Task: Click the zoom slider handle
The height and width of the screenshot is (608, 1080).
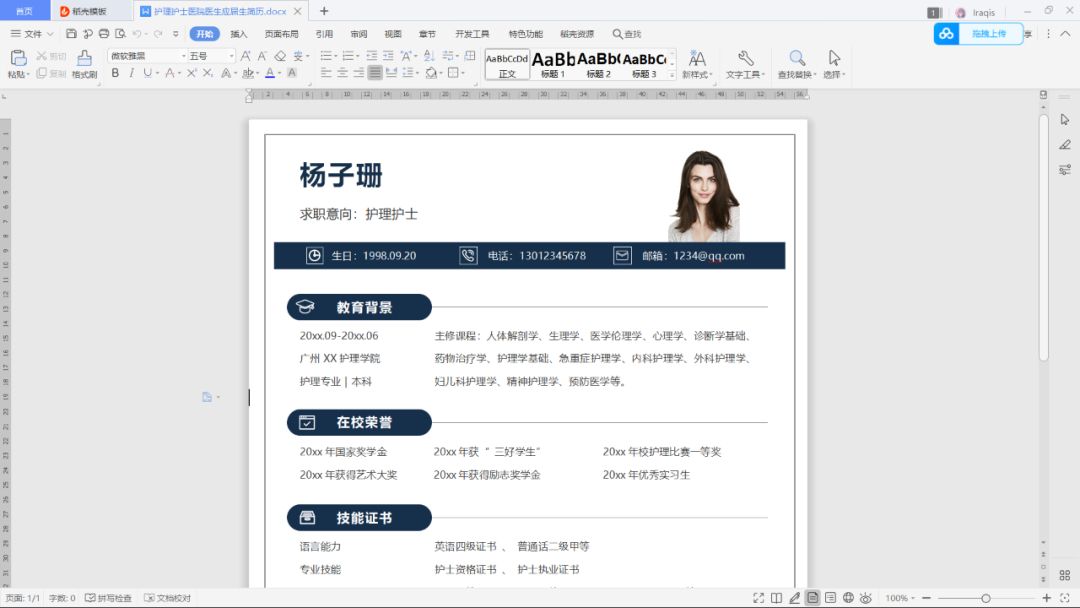Action: click(x=986, y=598)
